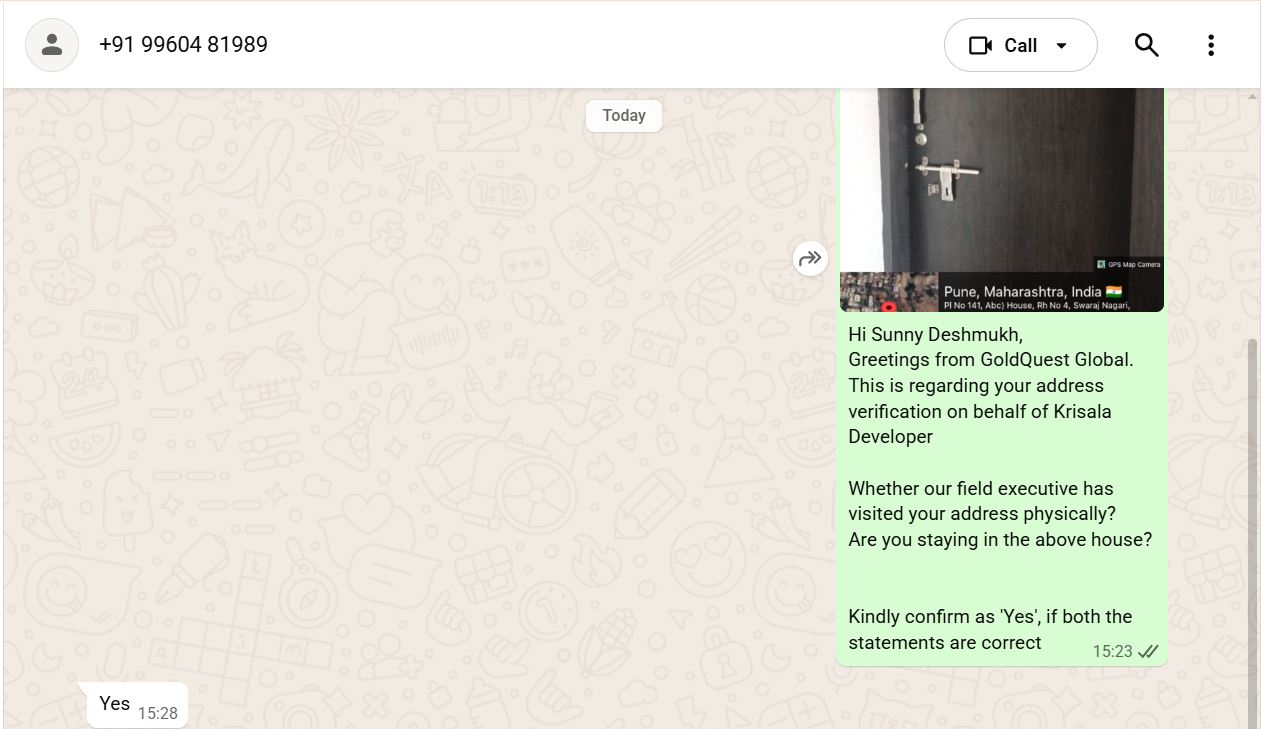Click the GPS Map Camera watermark label
Screen dimensions: 1261x729
(1128, 264)
